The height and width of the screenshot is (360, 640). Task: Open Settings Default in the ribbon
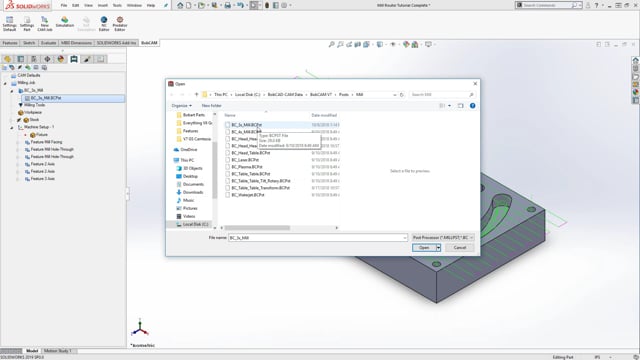(x=9, y=24)
